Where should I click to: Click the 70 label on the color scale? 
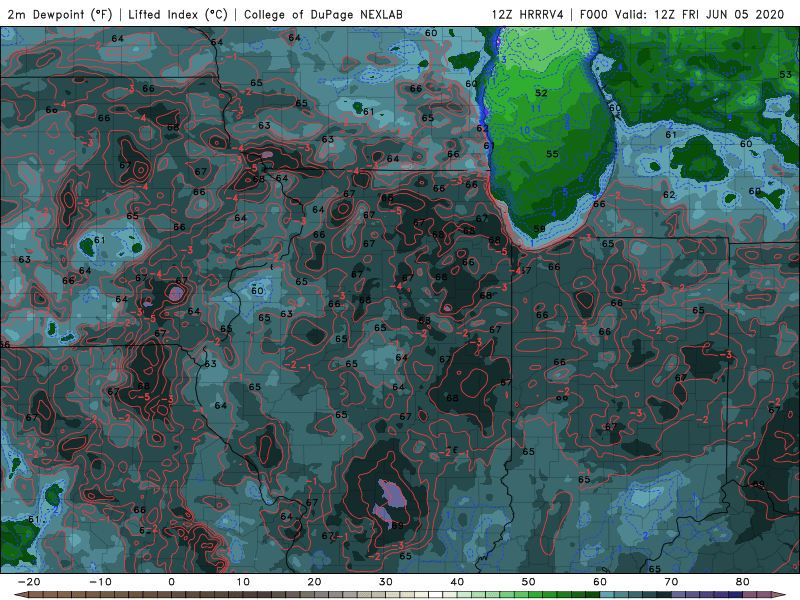coord(671,582)
